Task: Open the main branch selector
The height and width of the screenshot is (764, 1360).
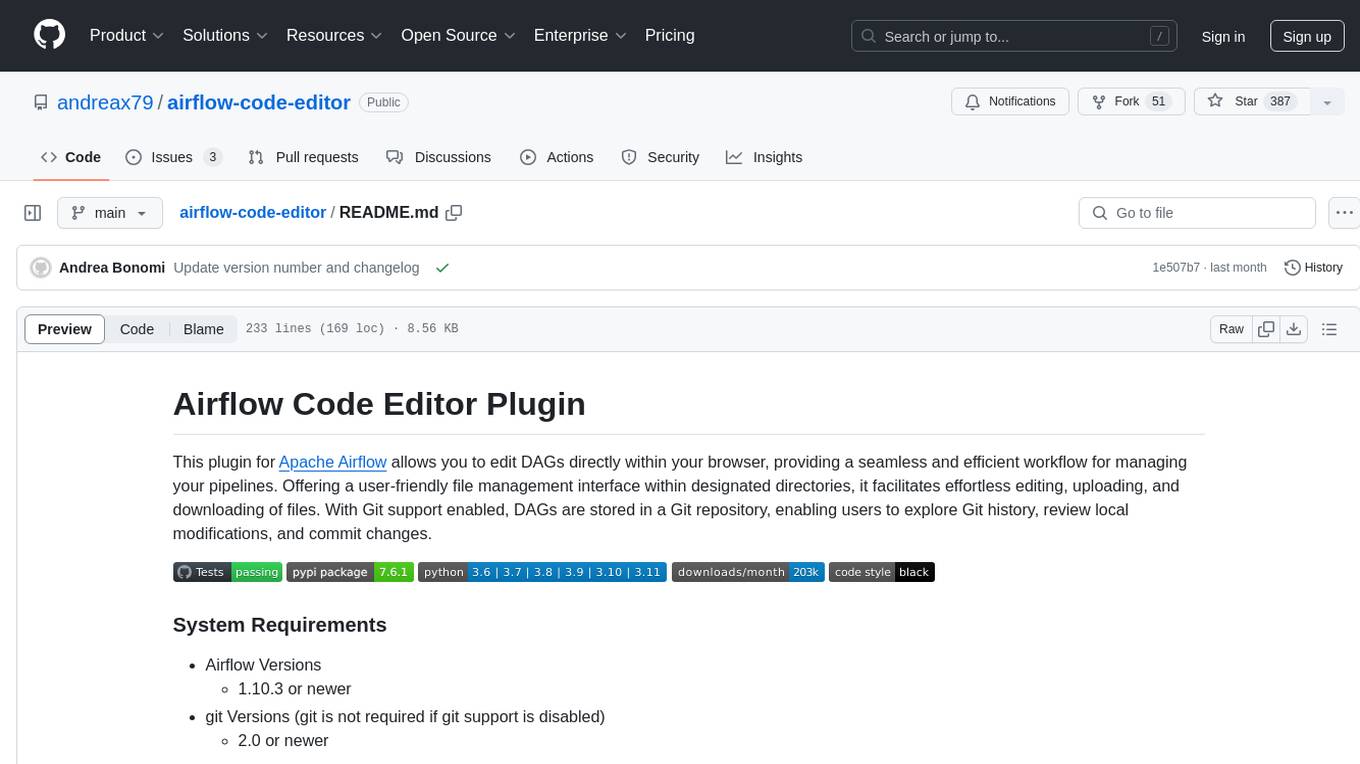Action: click(x=110, y=213)
